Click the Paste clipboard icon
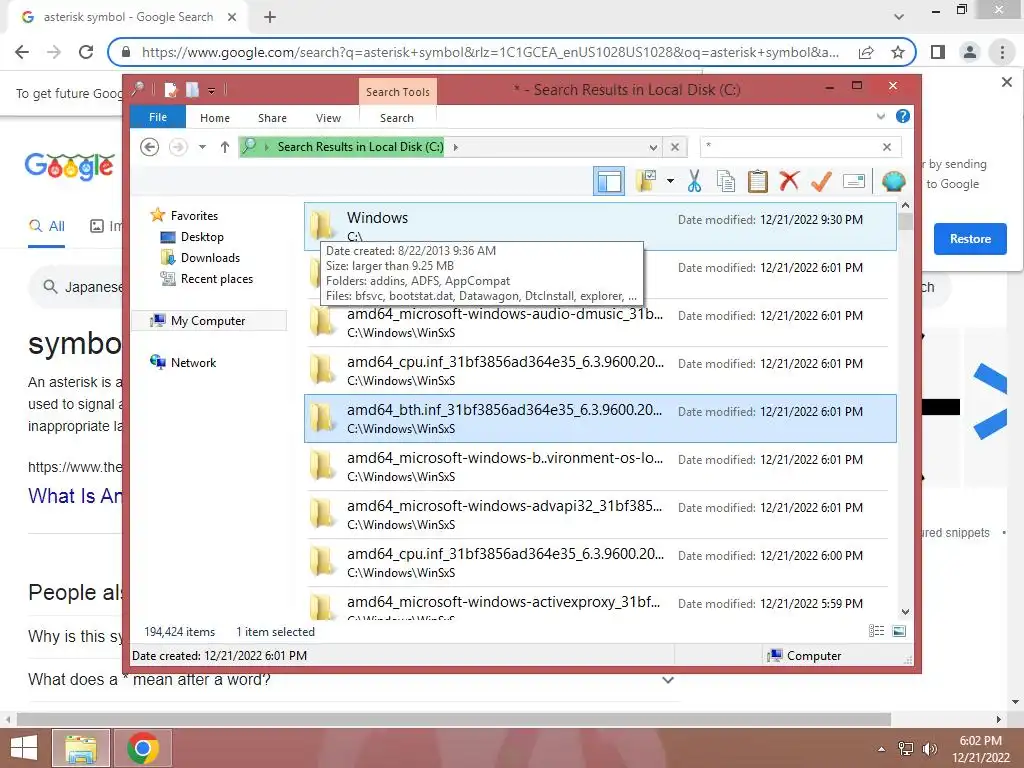 click(758, 181)
